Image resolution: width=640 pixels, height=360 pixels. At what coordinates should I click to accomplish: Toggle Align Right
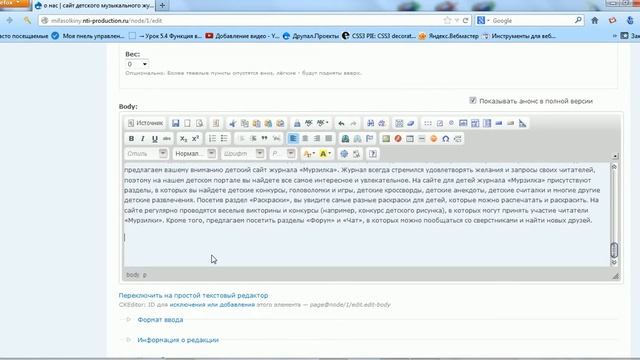click(317, 139)
